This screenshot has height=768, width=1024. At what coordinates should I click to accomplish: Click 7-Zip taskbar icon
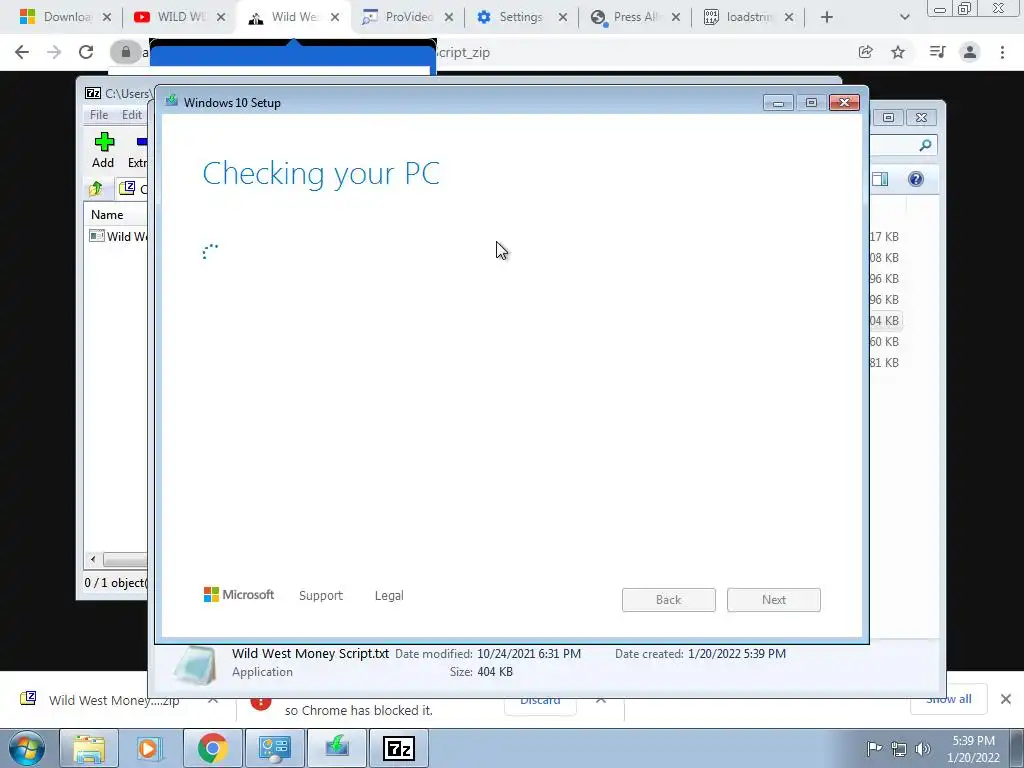(x=399, y=748)
